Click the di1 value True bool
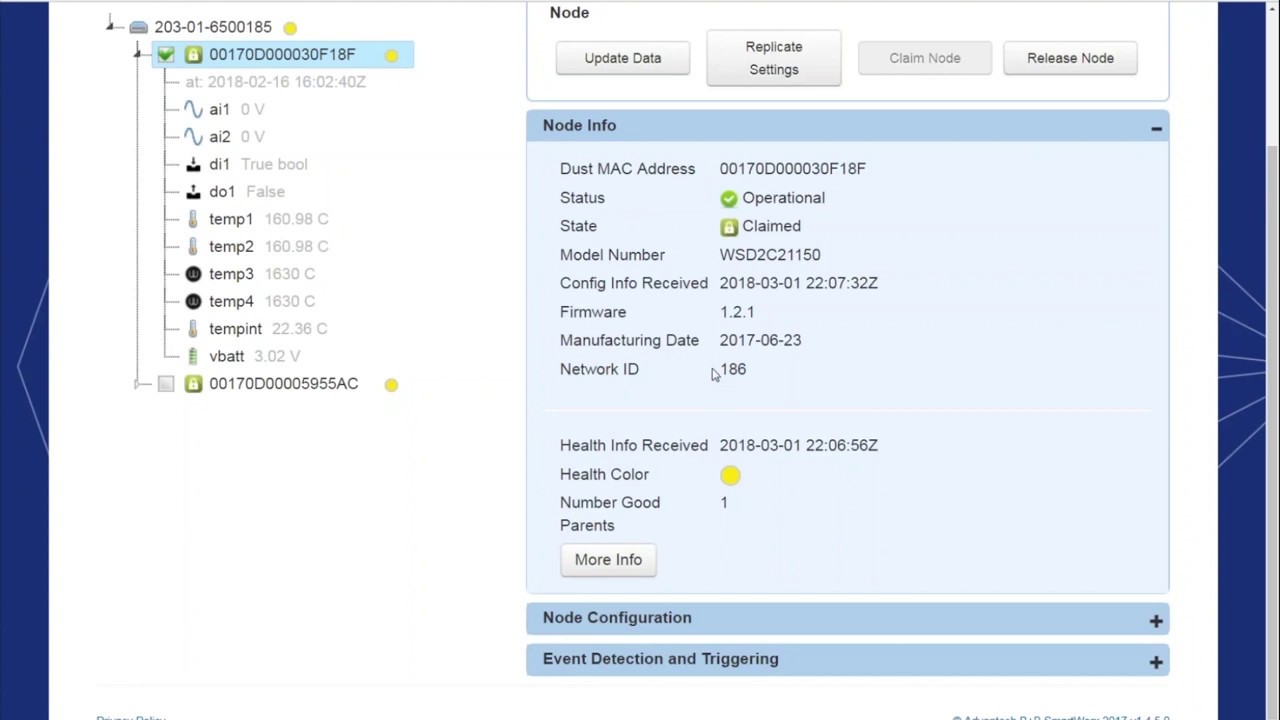Screen dimensions: 1280x720 274,164
